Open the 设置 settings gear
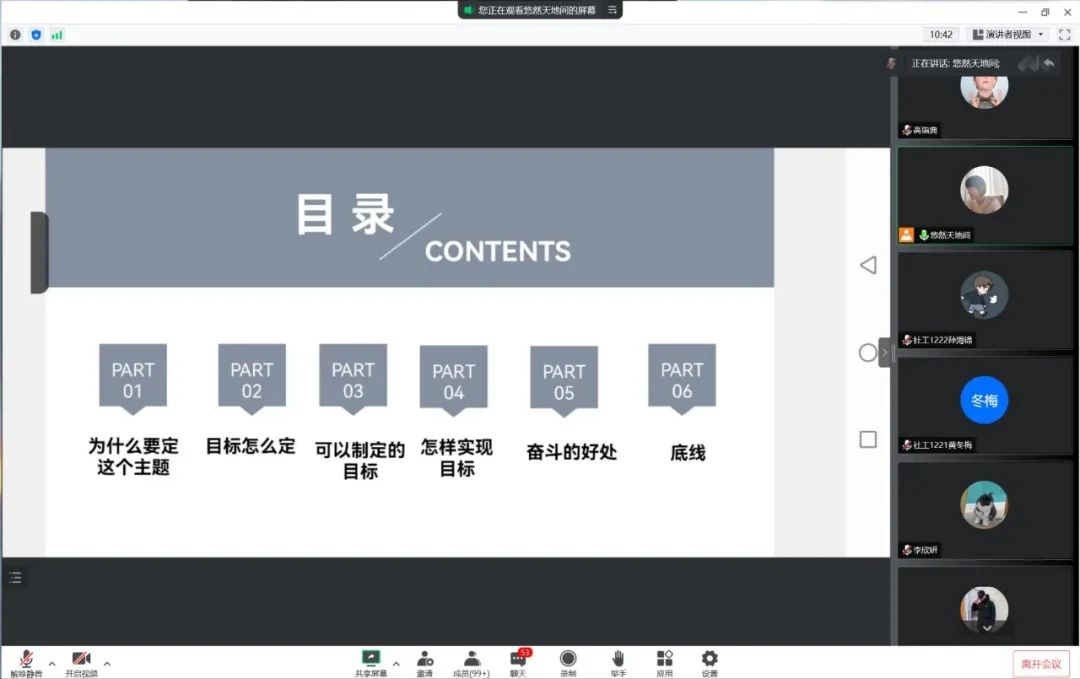Screen dimensions: 1080x679 pyautogui.click(x=709, y=659)
